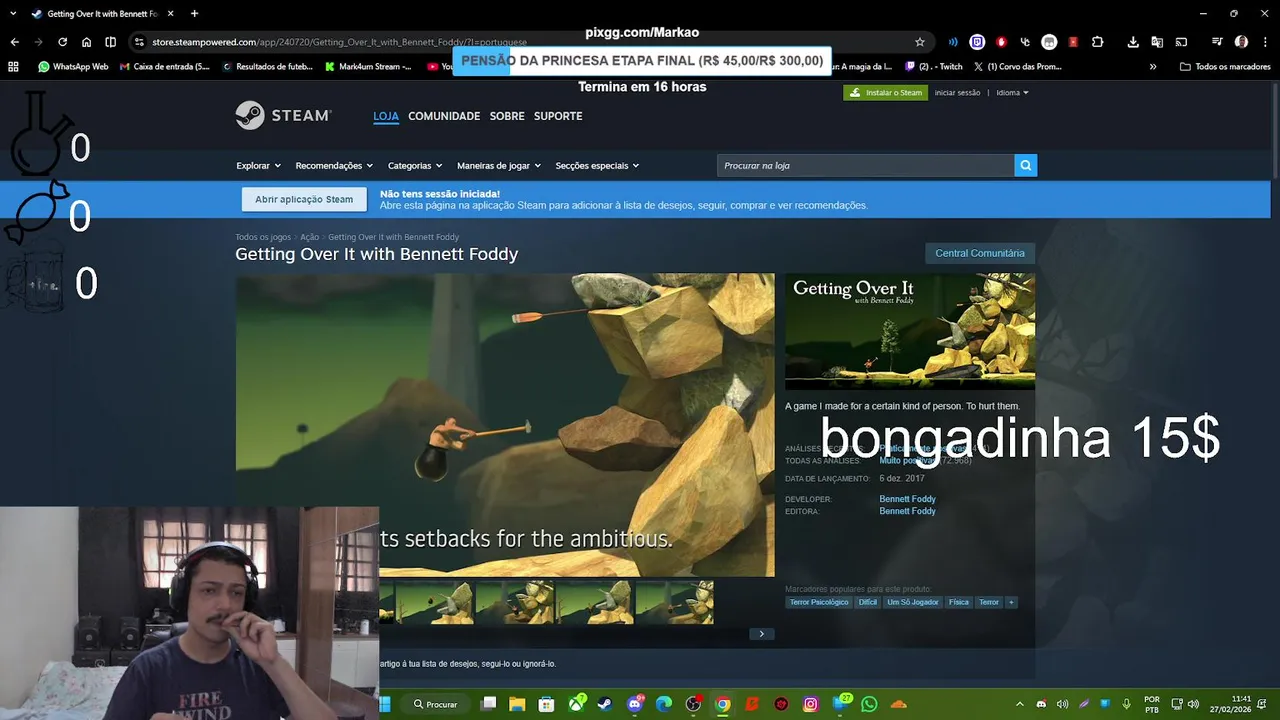
Task: Expand the Recomendações dropdown menu
Action: (x=334, y=165)
